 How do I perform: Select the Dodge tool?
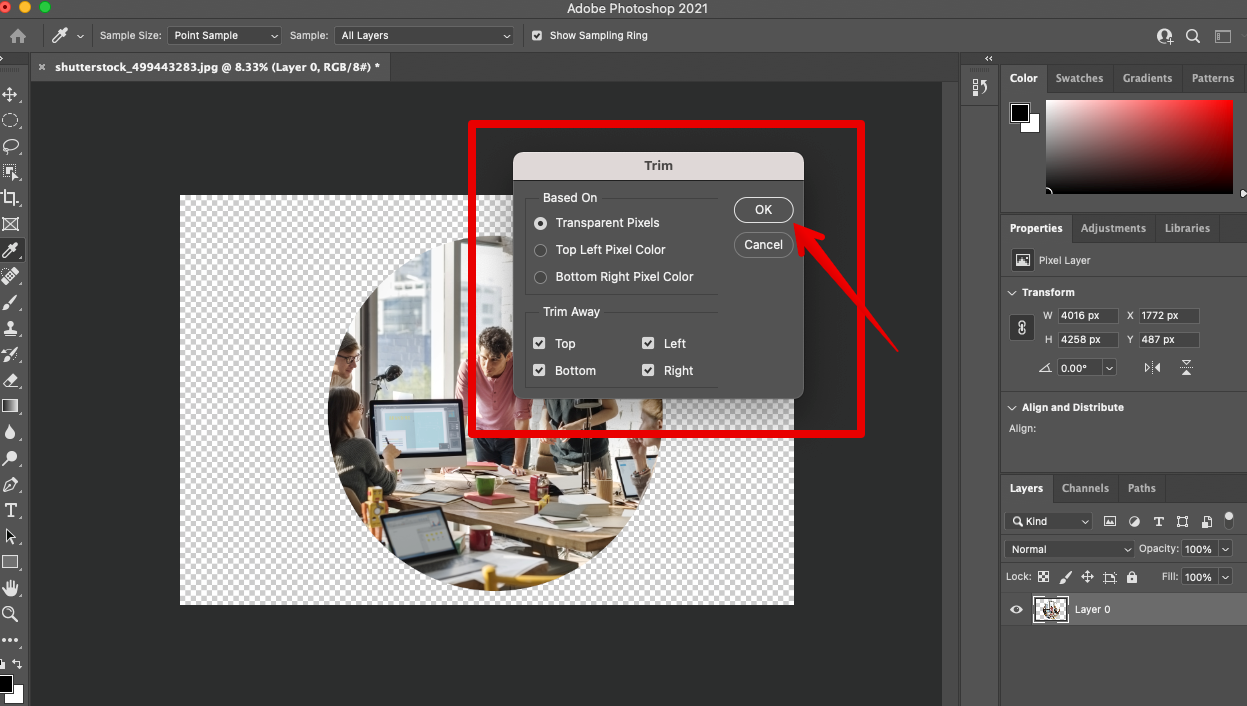click(10, 458)
